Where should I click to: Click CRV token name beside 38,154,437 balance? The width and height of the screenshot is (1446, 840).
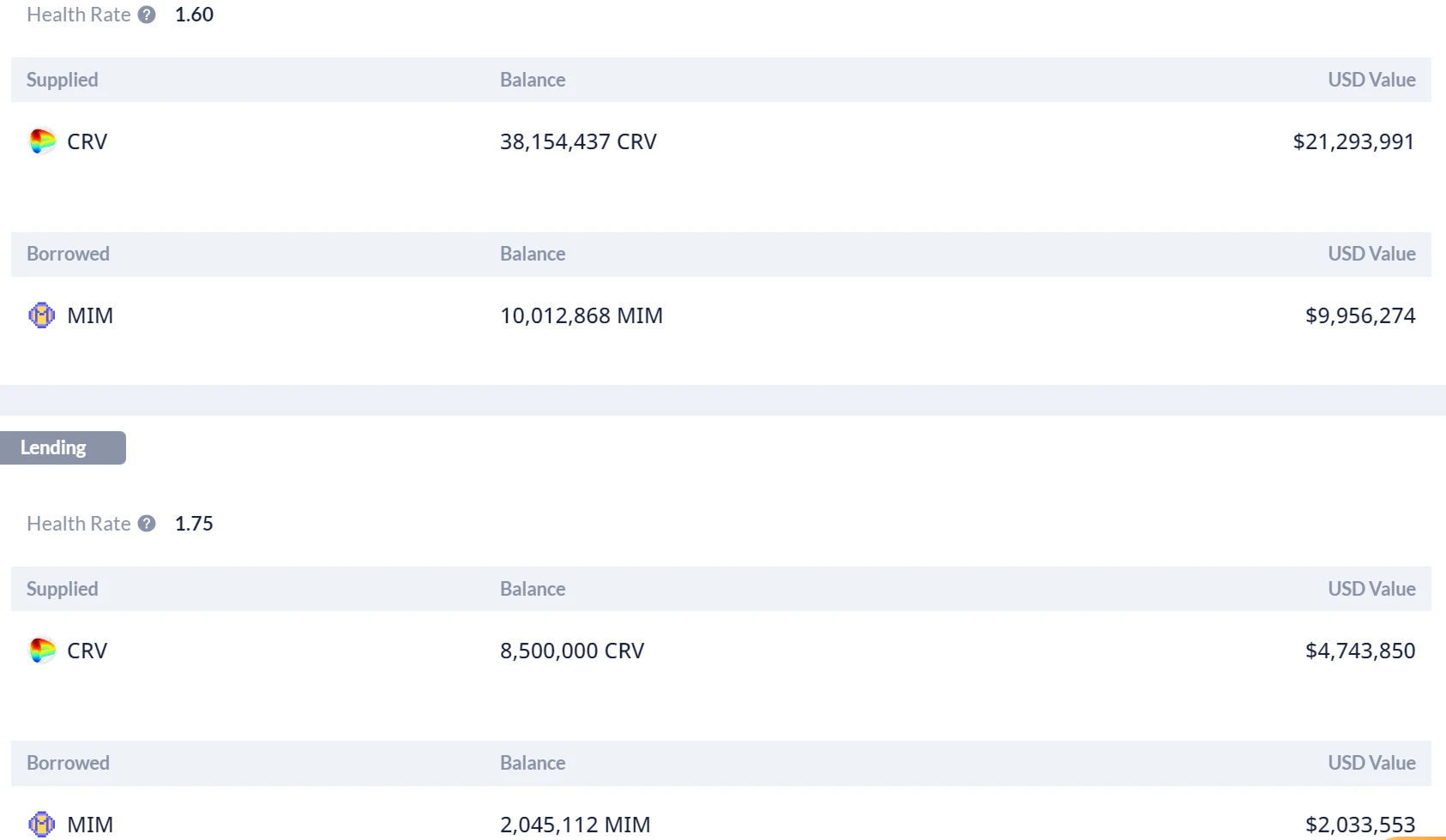coord(87,141)
